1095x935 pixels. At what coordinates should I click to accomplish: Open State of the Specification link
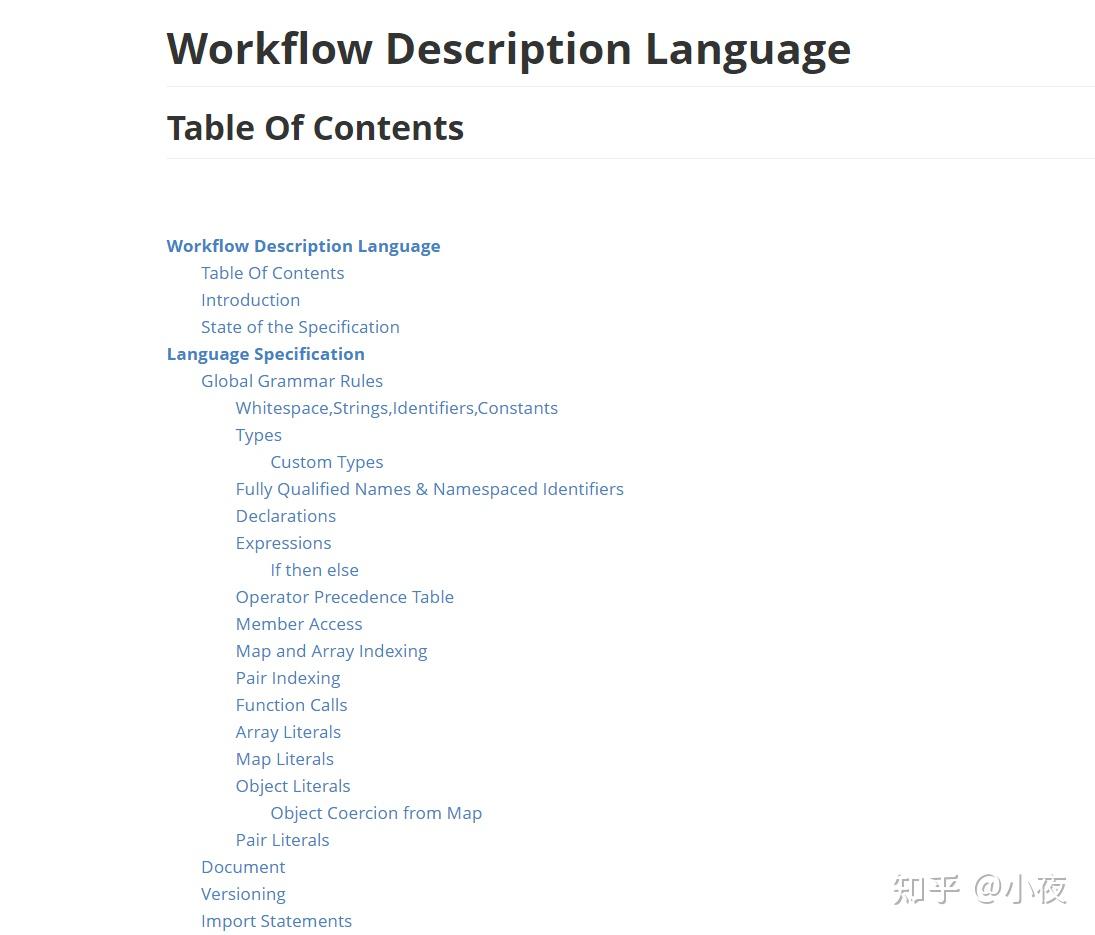(x=300, y=327)
